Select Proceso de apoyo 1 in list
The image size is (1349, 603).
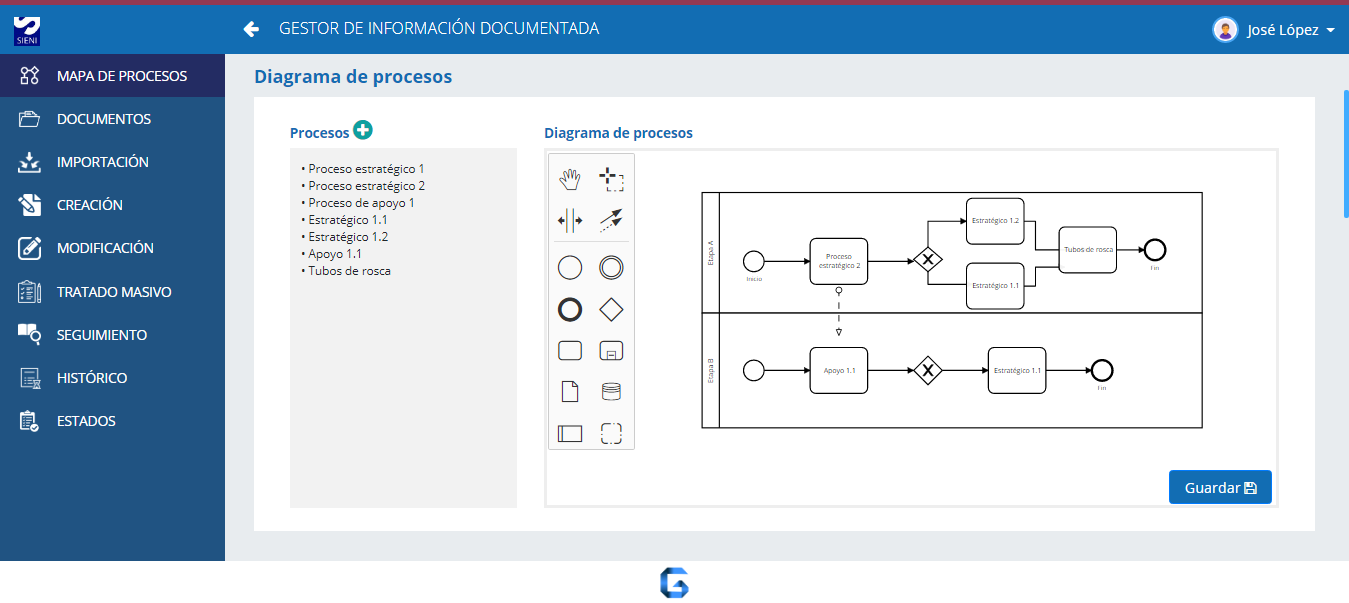click(361, 203)
